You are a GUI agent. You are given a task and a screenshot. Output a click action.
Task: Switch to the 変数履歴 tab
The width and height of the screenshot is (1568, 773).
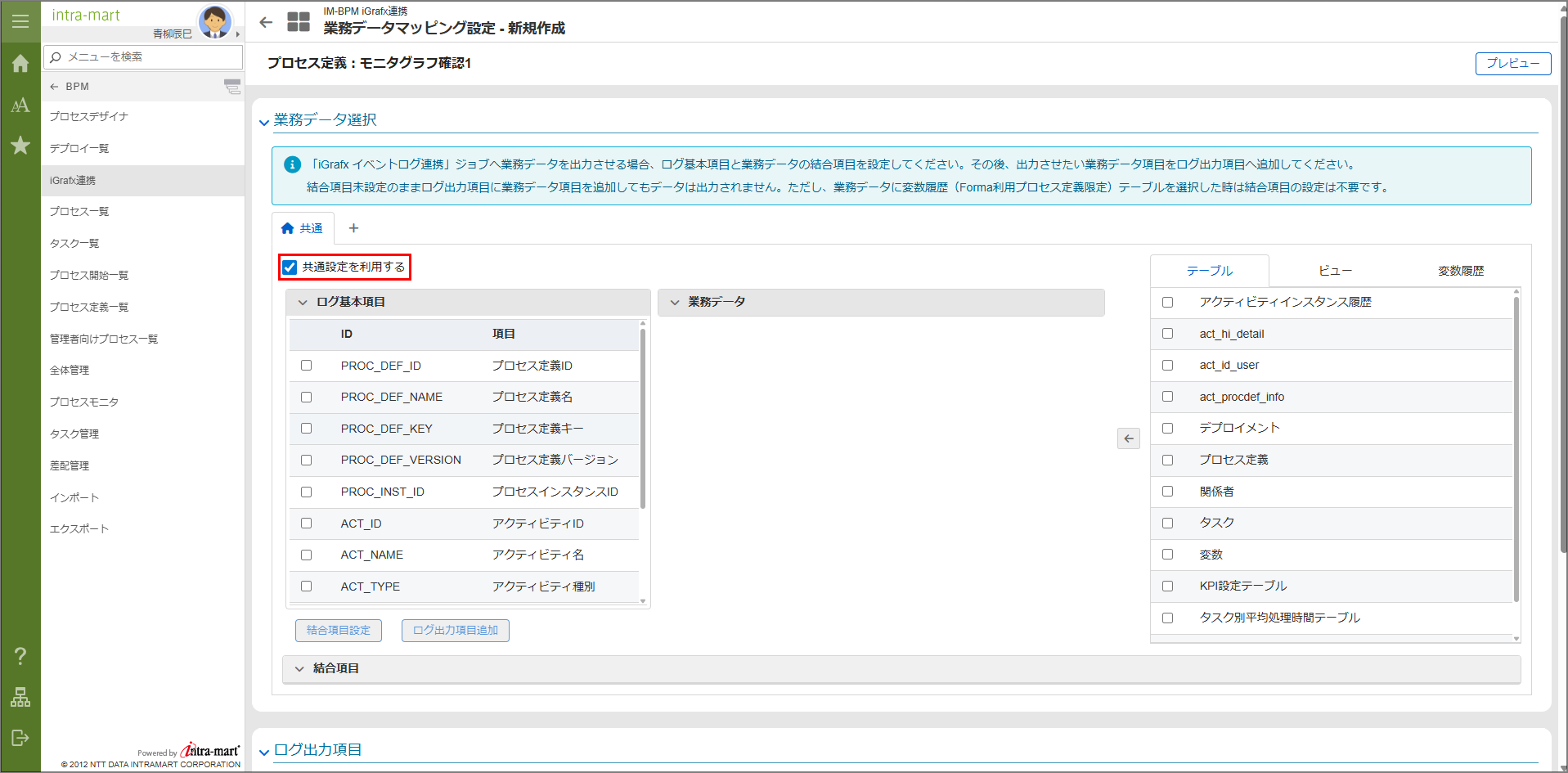tap(1460, 271)
